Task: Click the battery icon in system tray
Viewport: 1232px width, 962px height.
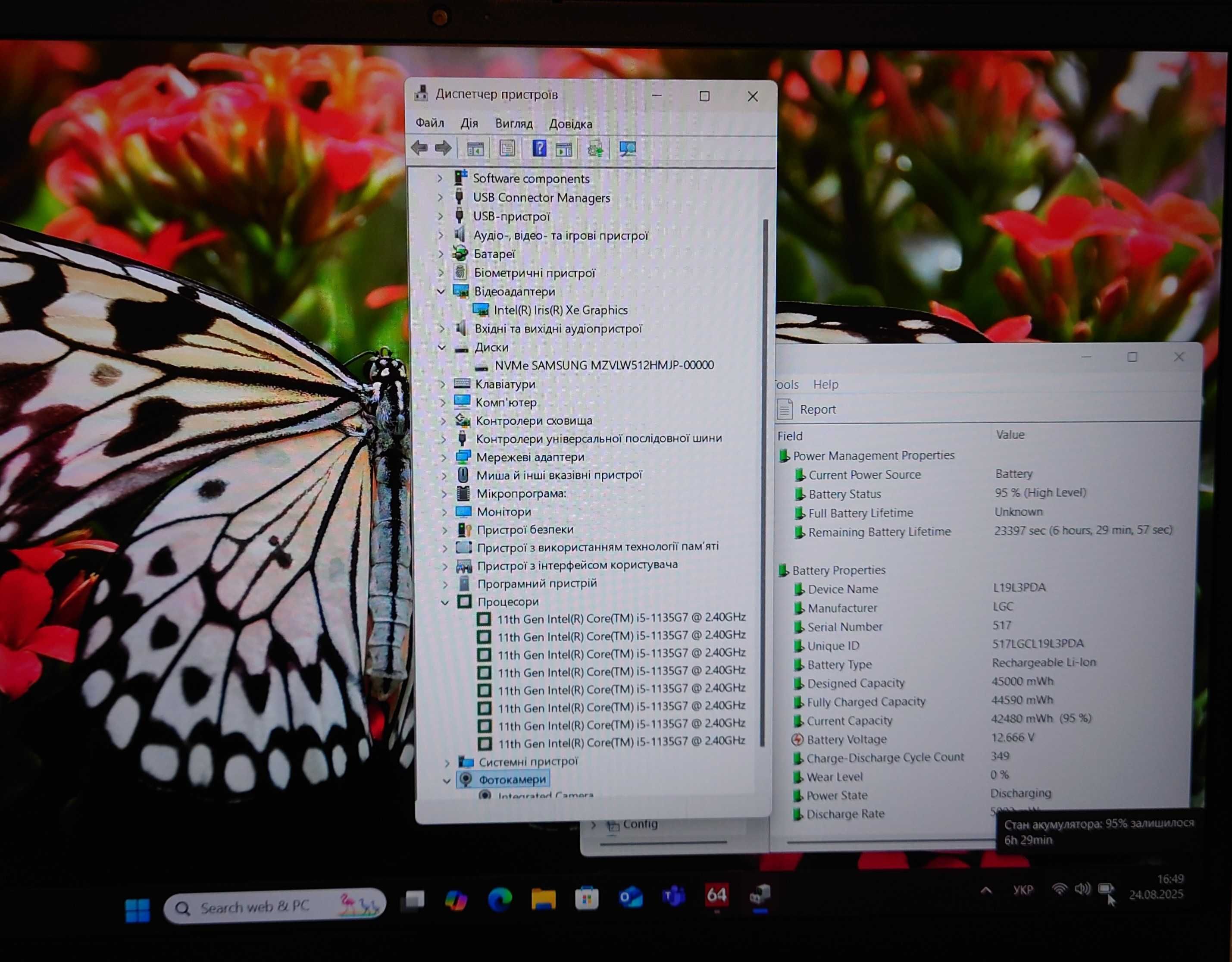Action: click(1106, 889)
